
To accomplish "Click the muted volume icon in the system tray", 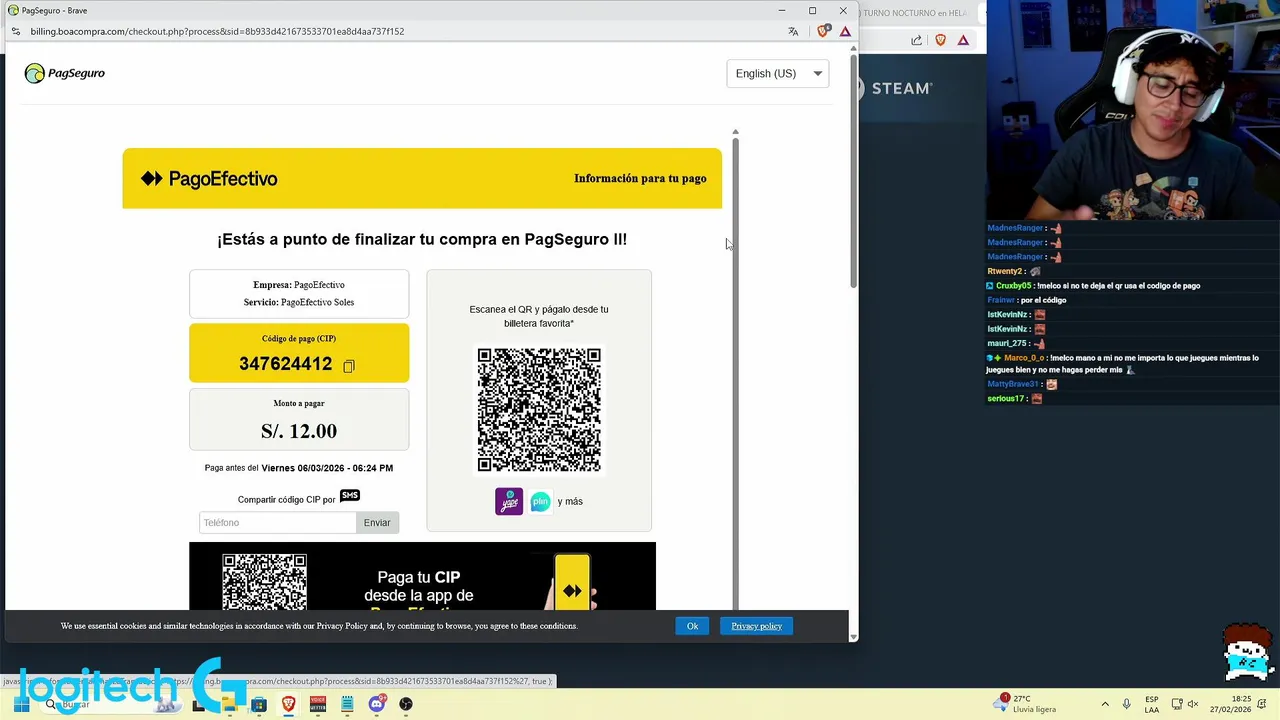I will (1192, 704).
